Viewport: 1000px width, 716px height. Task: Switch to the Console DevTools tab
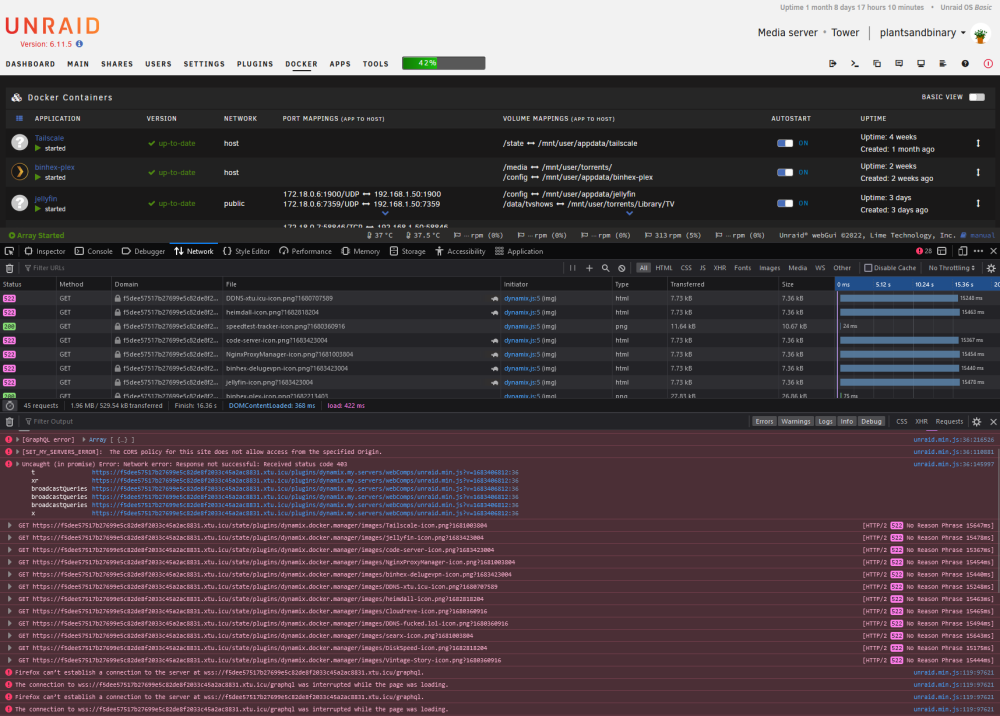(x=94, y=251)
